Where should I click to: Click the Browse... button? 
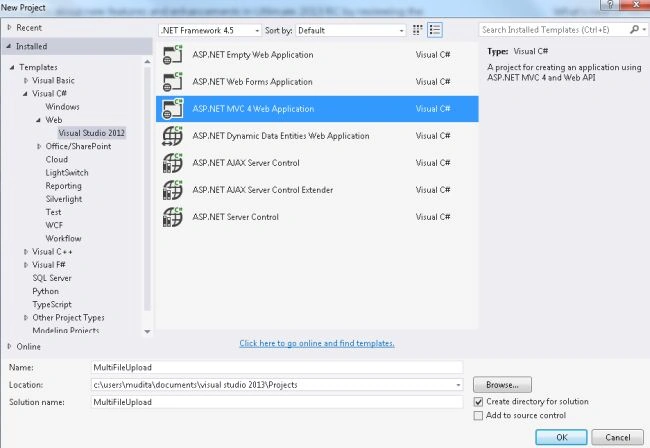[x=502, y=385]
